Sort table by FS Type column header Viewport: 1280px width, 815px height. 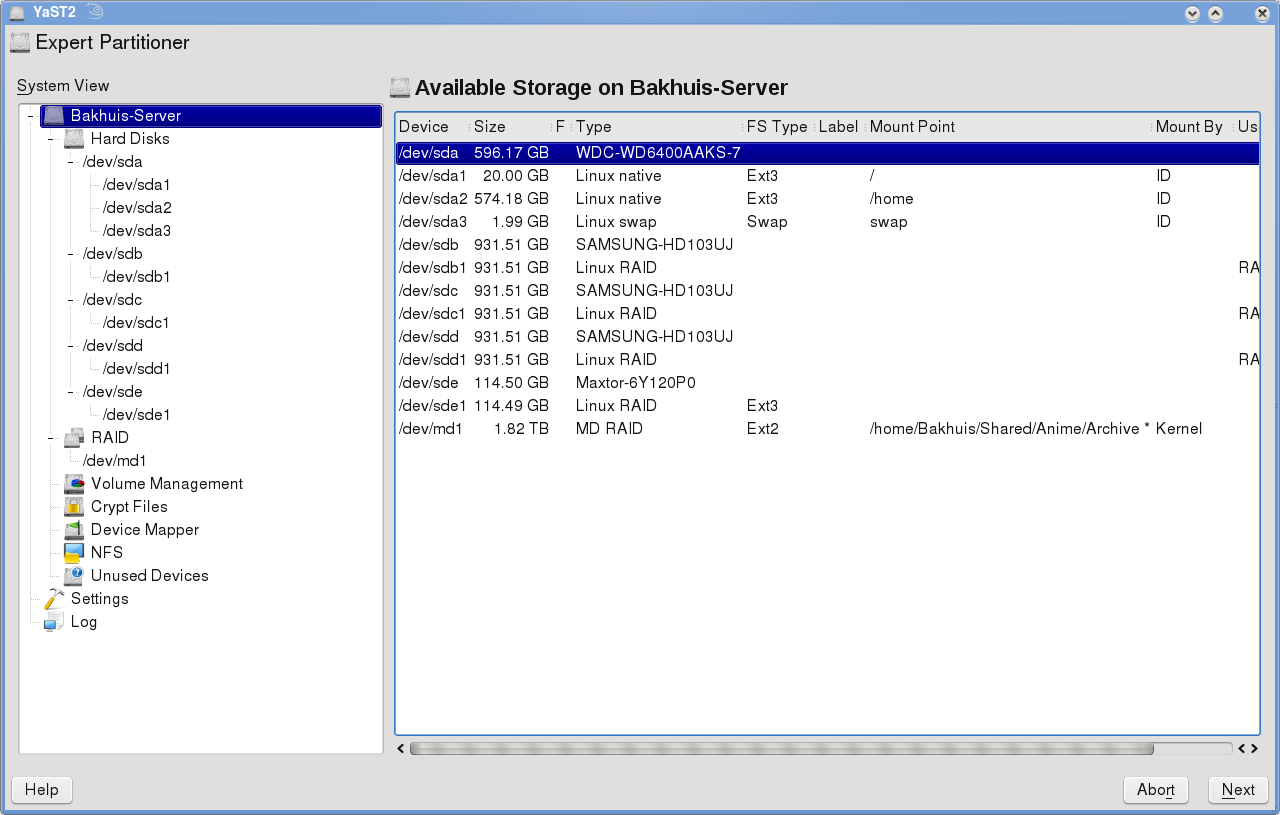[x=779, y=127]
